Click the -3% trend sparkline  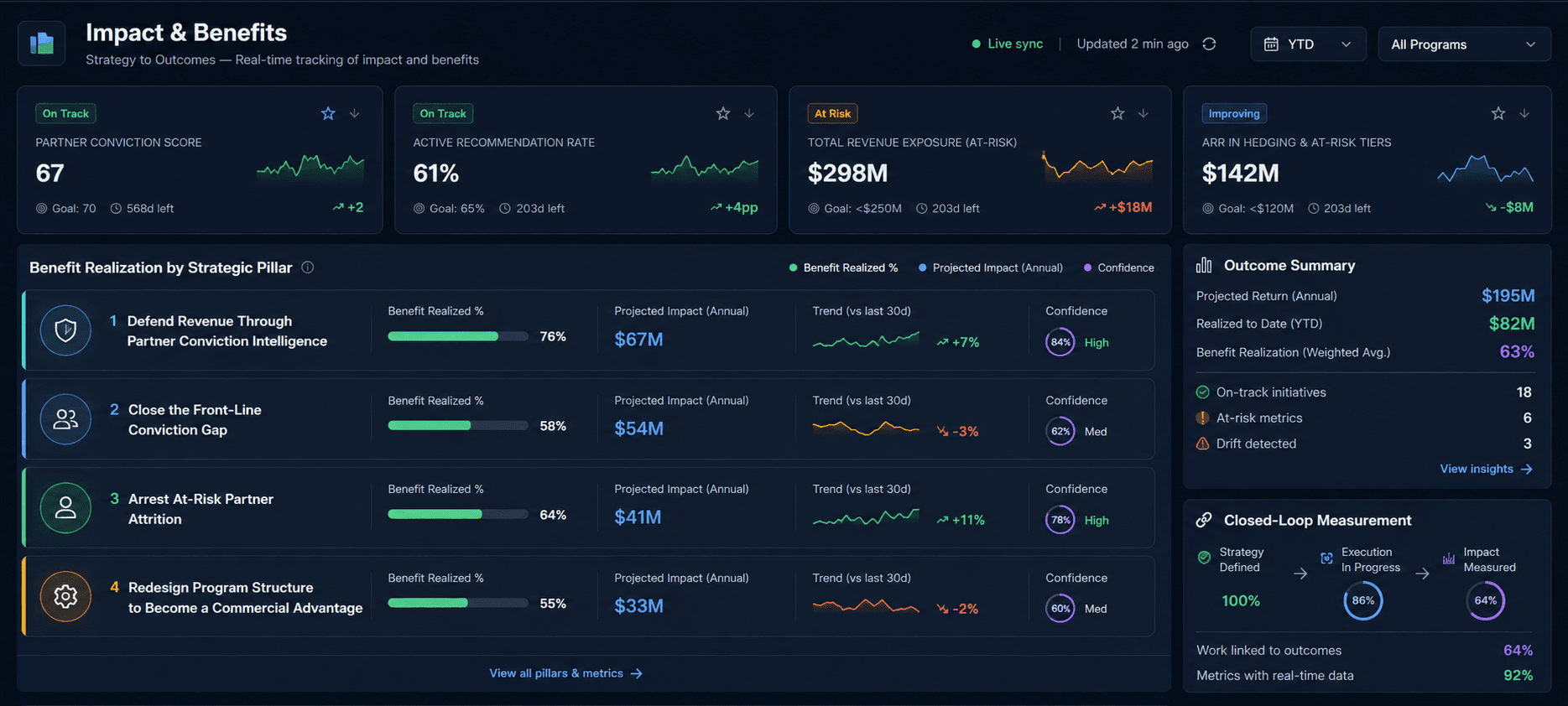[x=866, y=428]
